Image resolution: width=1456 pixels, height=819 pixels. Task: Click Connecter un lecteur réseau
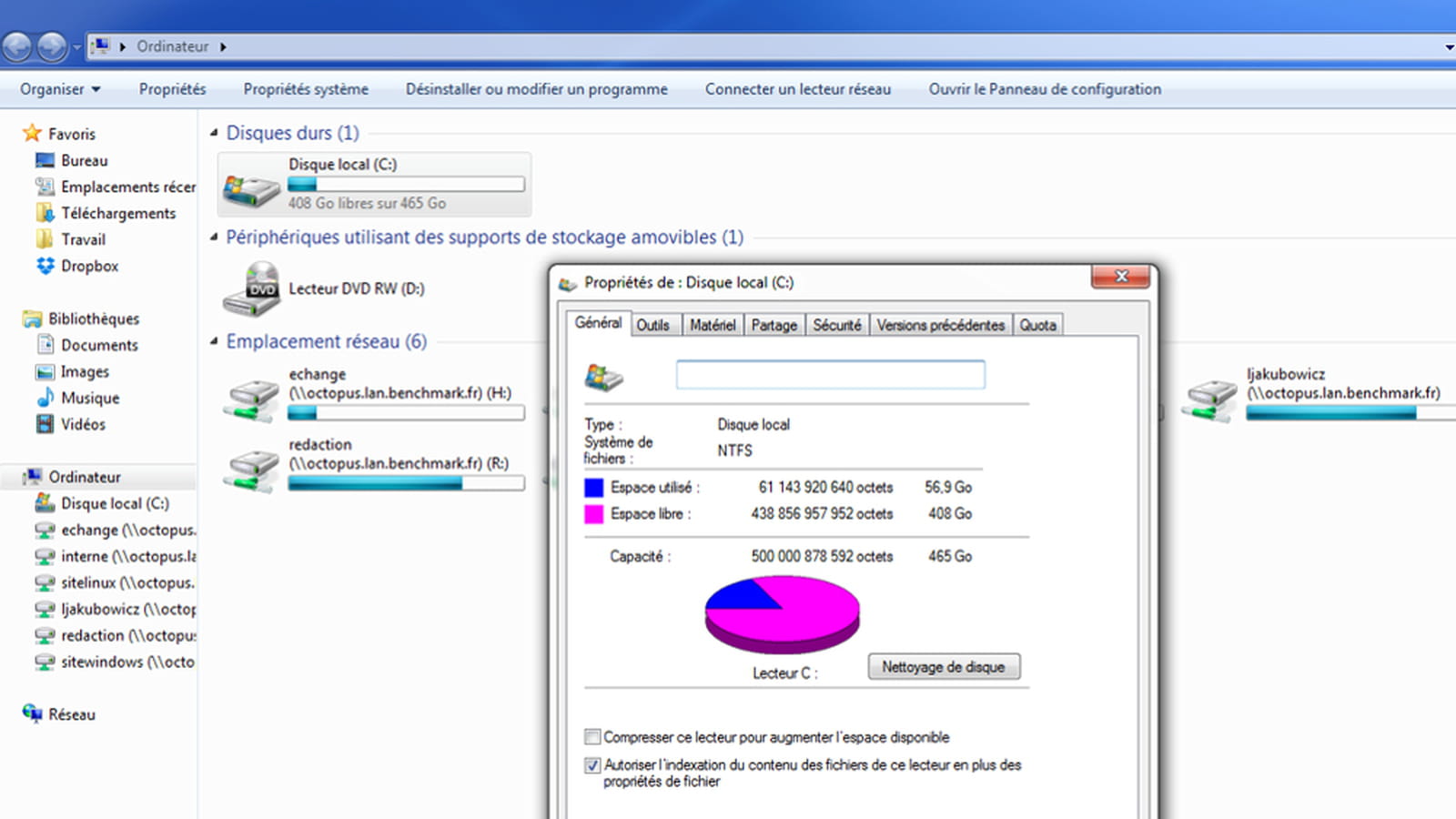pos(798,89)
